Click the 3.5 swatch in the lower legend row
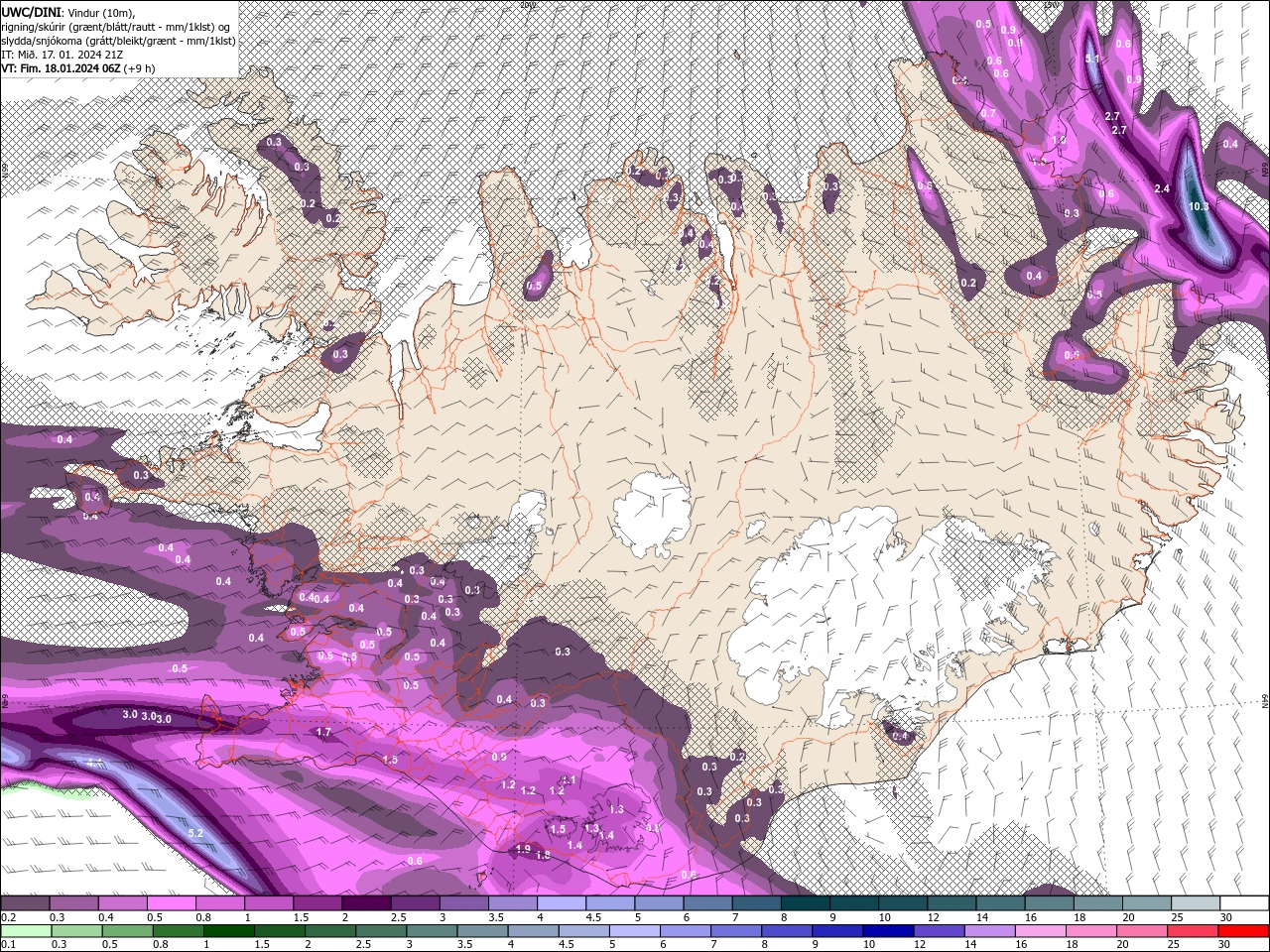 [482, 930]
